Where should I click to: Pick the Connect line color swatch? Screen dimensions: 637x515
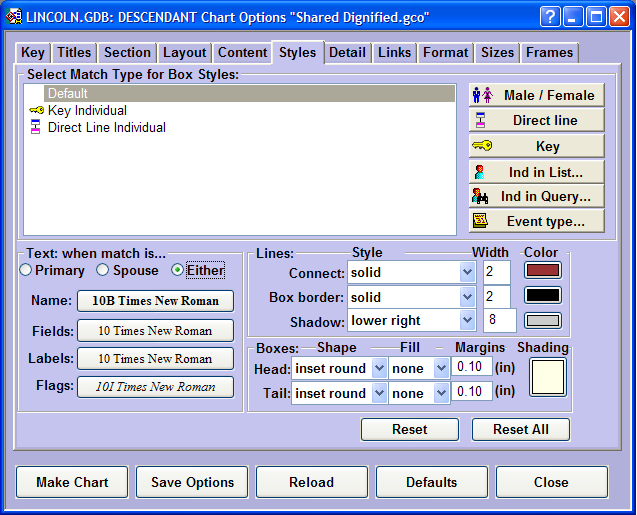[x=543, y=270]
